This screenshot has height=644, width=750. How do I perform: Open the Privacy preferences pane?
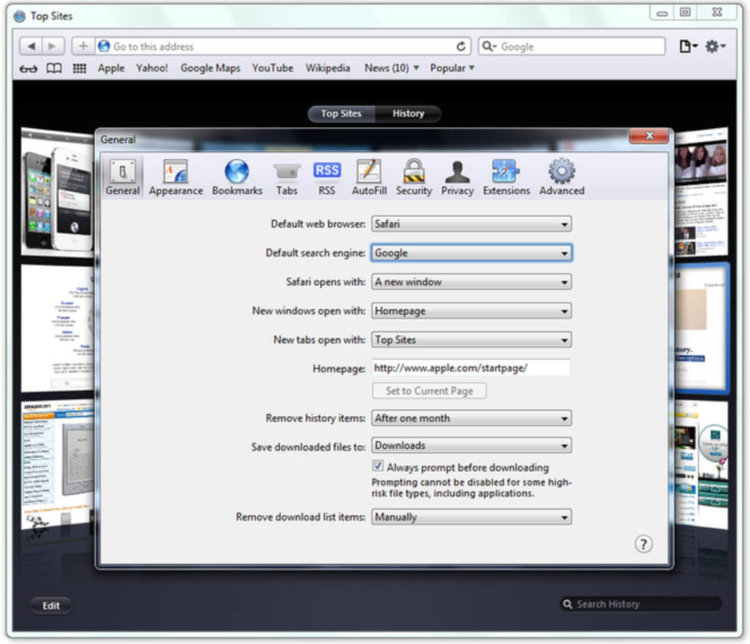pos(457,177)
